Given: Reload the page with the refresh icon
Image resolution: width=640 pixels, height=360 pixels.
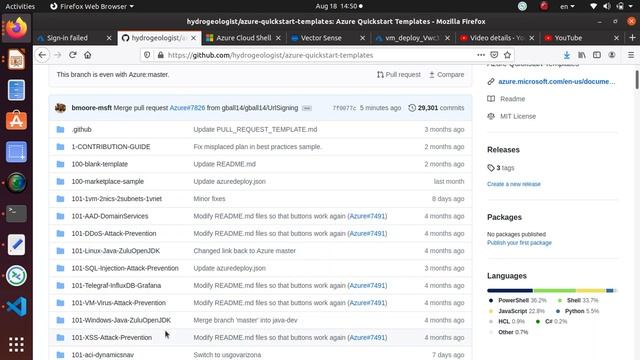Looking at the screenshot, I should (73, 55).
